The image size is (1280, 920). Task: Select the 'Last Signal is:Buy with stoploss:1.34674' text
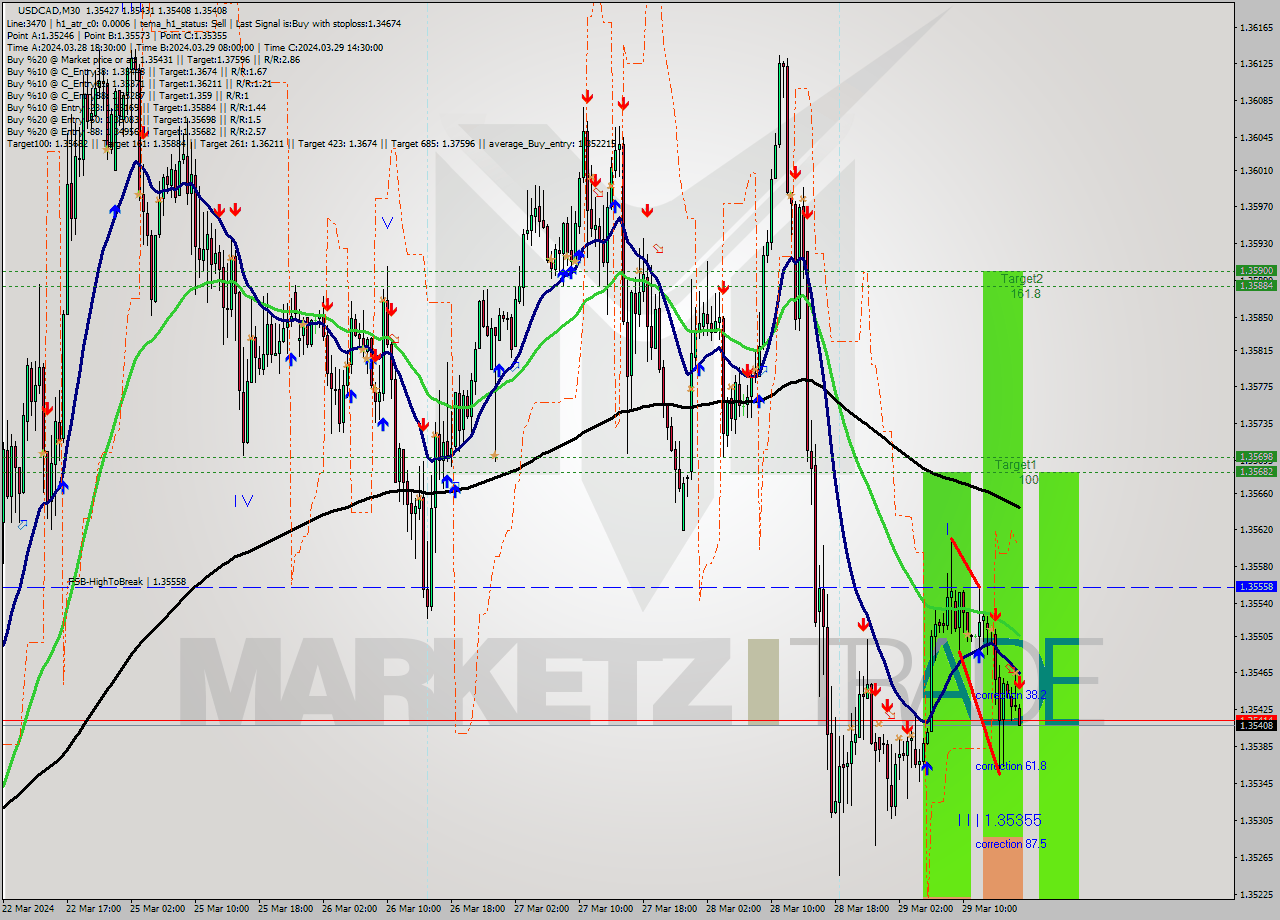(318, 23)
